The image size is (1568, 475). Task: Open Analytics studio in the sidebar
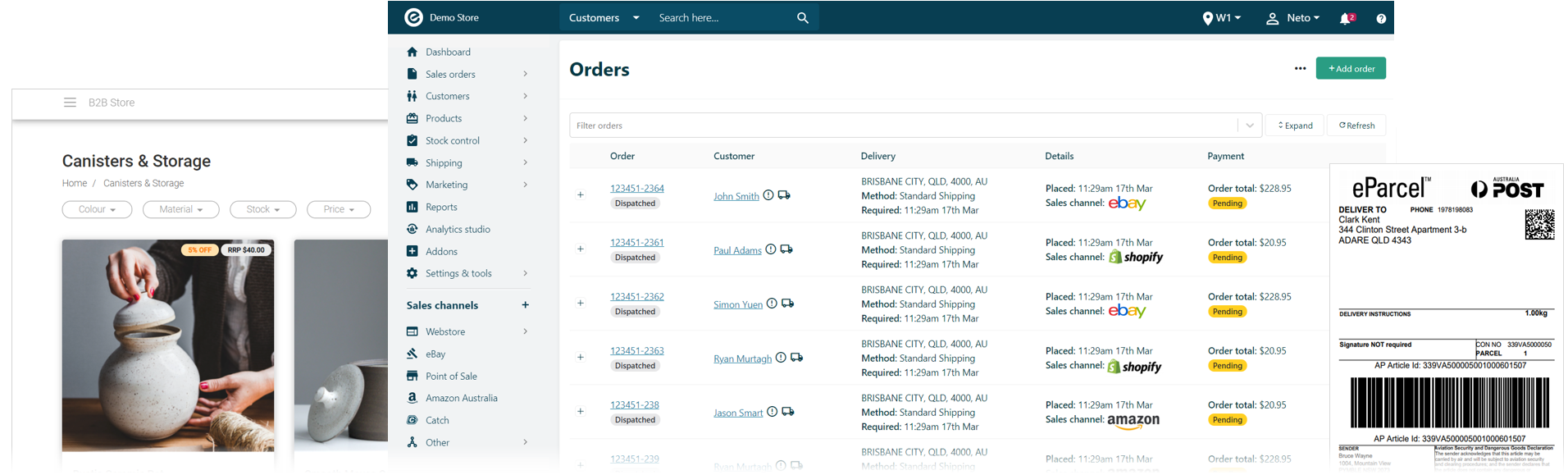coord(458,229)
